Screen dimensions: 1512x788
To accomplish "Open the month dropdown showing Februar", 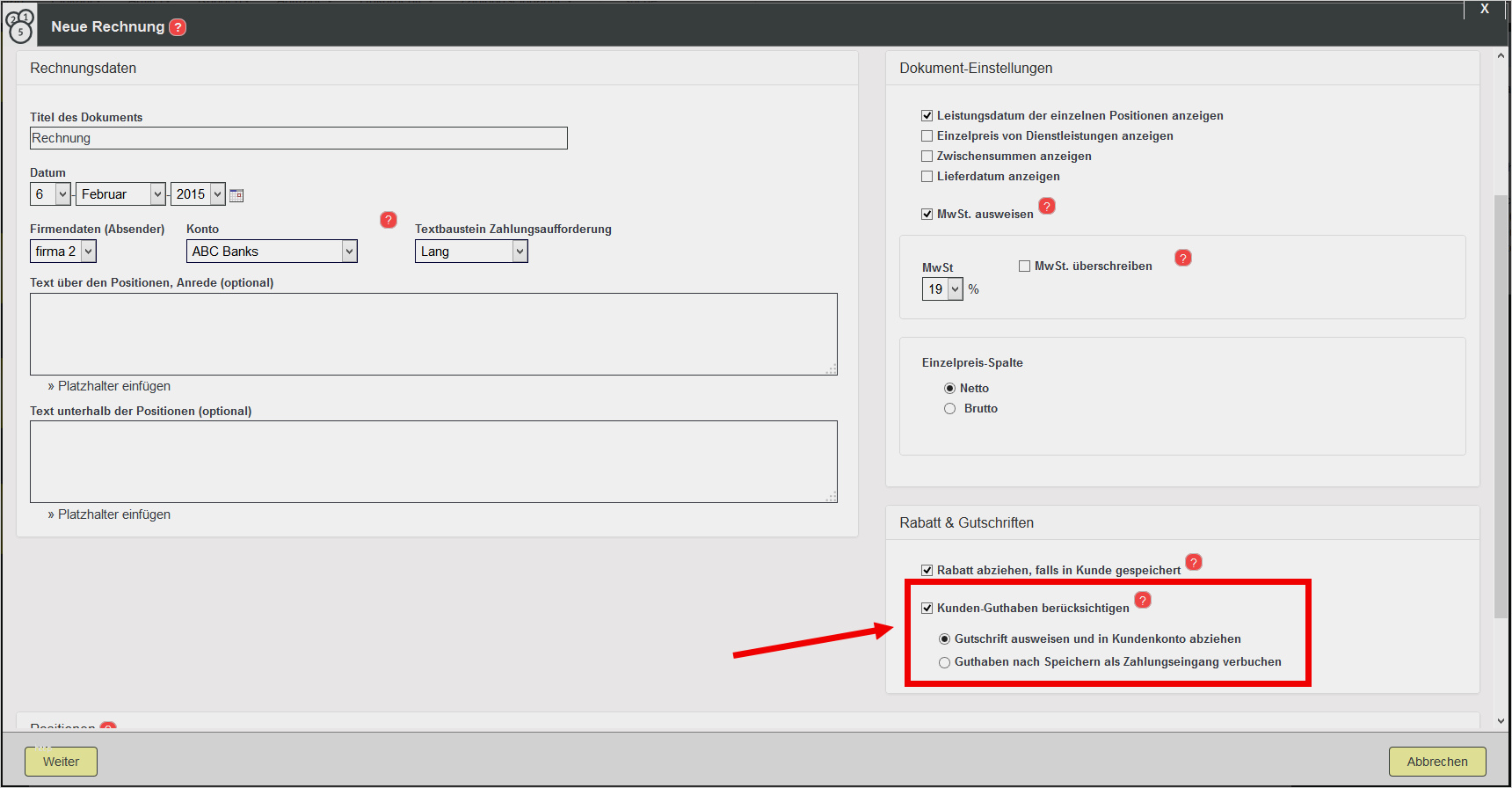I will click(120, 194).
